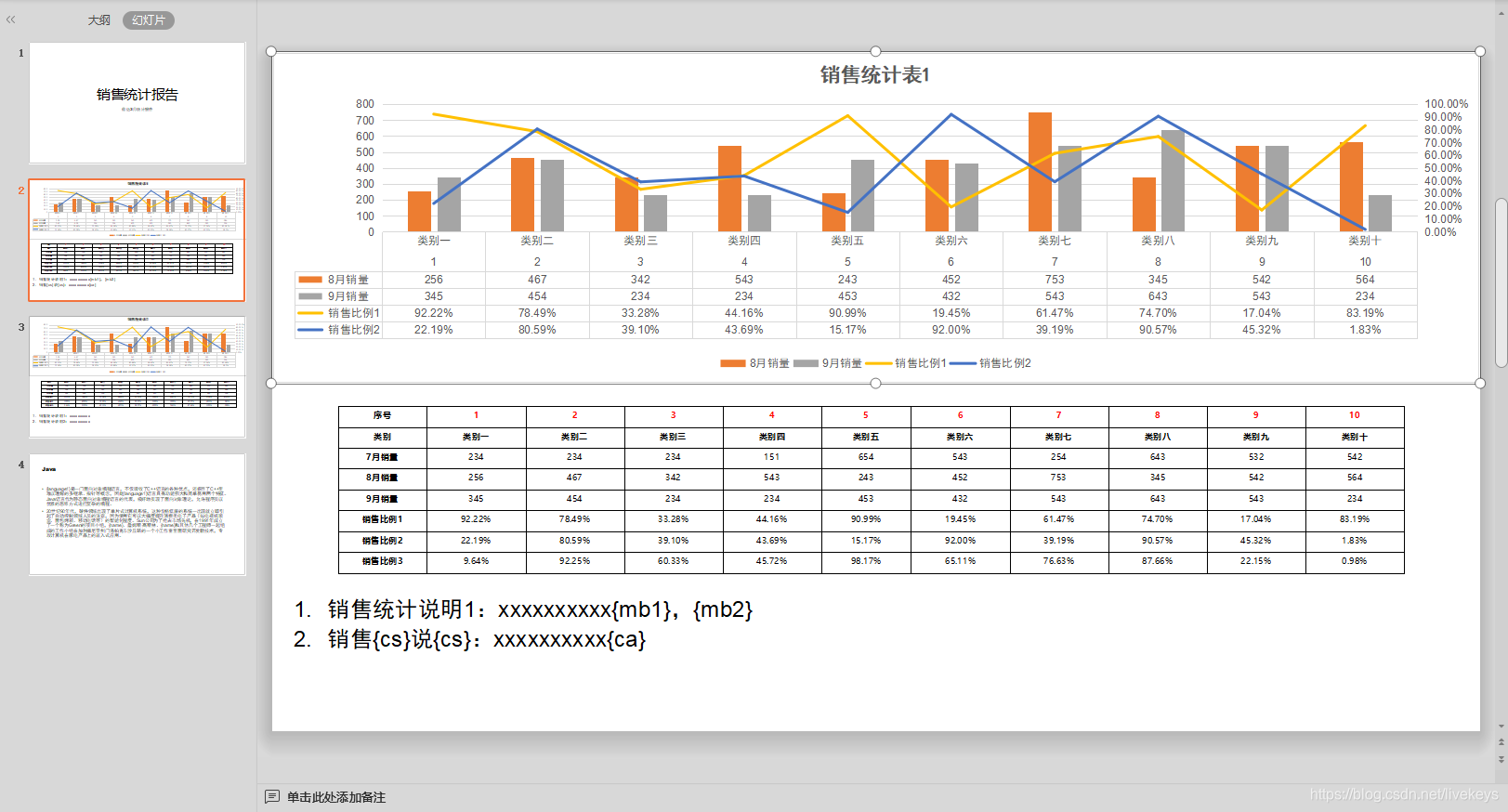Click 单击此处添加备注 to add notes
Screen dimensions: 1508x812
pyautogui.click(x=336, y=797)
